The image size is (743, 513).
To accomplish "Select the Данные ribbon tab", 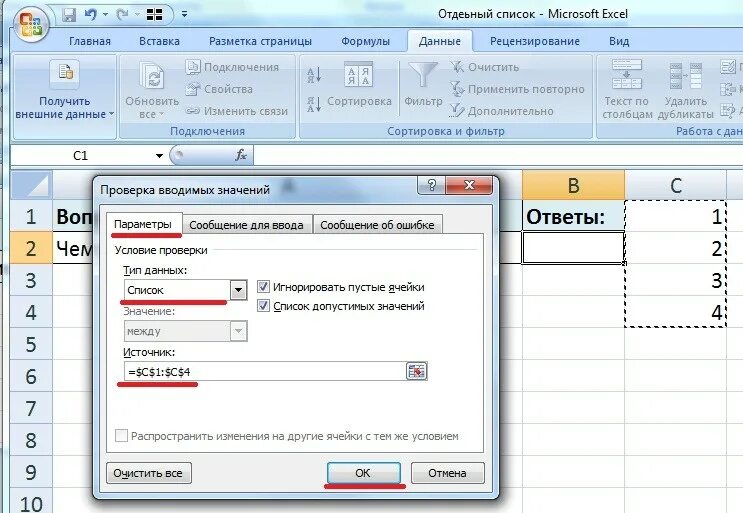I will pyautogui.click(x=439, y=41).
